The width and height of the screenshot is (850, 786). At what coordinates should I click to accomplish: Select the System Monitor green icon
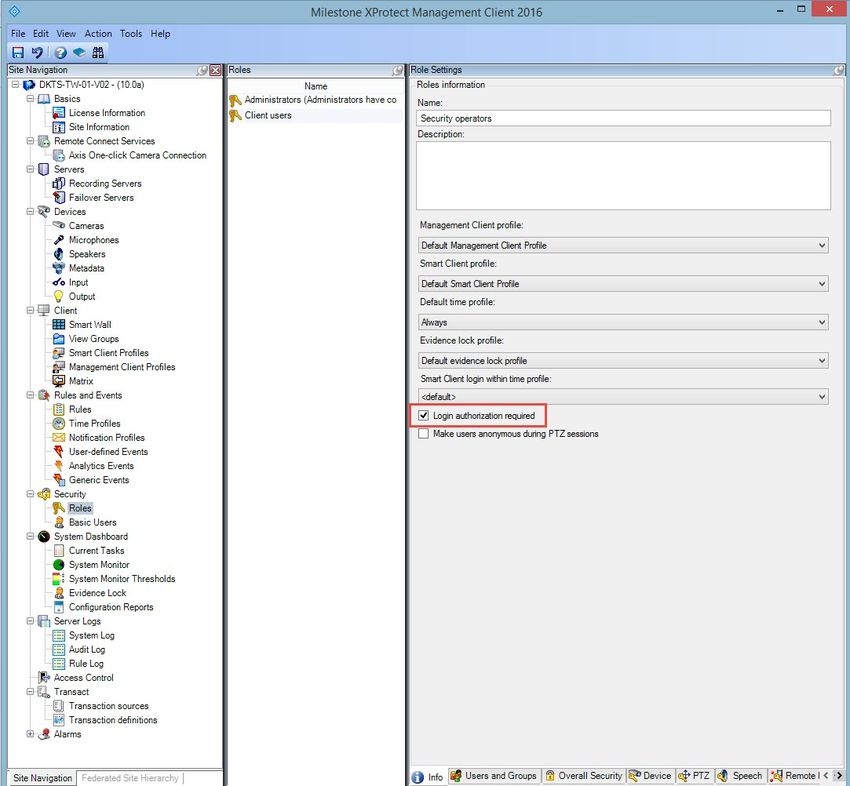59,565
